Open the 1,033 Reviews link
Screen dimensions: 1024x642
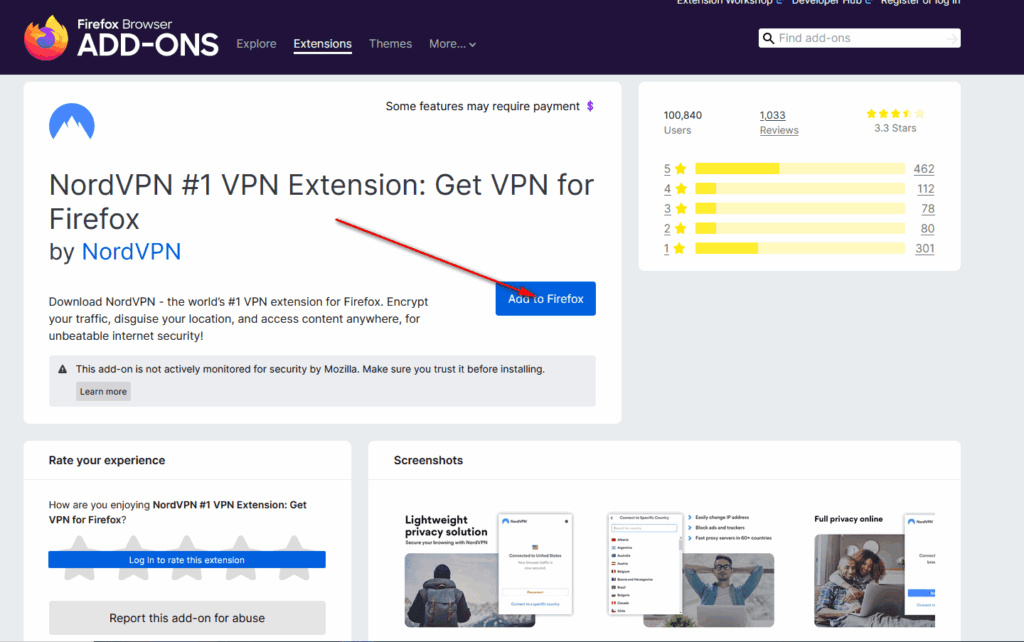point(773,115)
